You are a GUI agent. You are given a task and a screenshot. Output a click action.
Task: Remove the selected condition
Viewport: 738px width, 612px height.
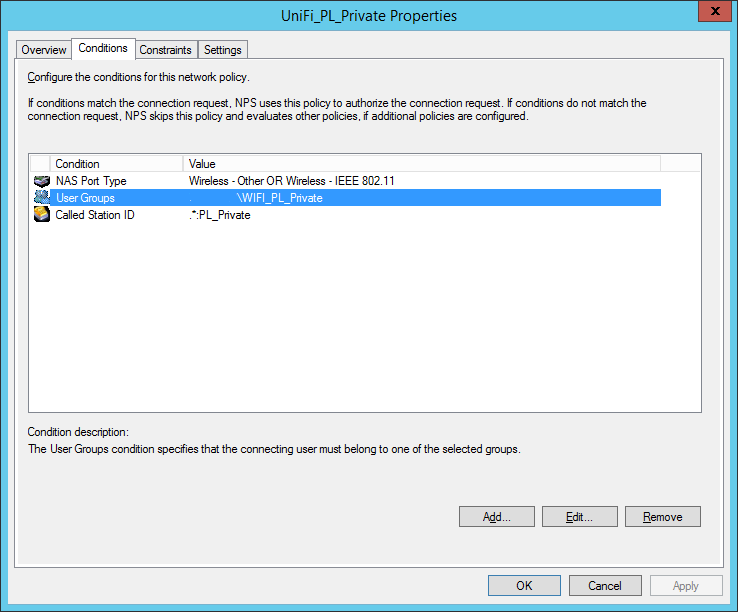(662, 517)
